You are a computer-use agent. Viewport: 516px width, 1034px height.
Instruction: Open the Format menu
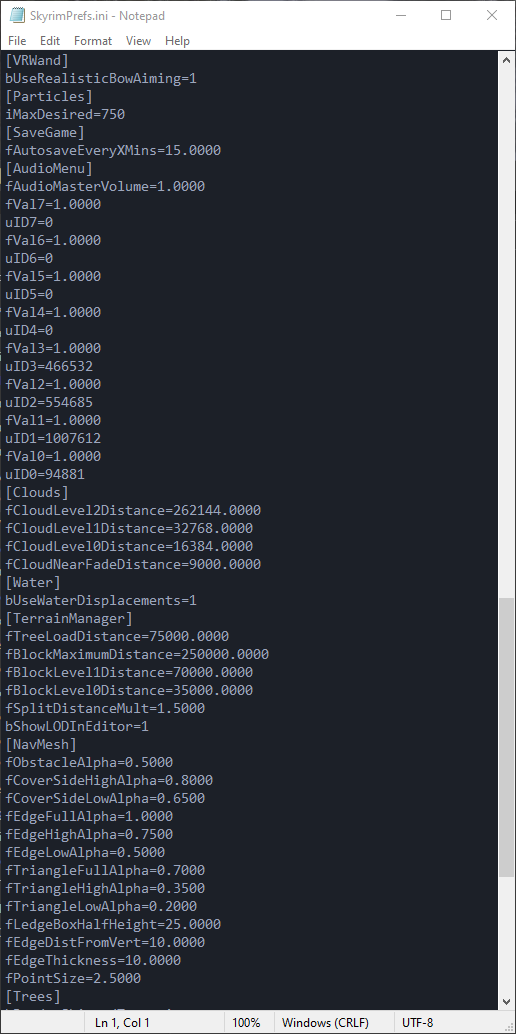93,41
